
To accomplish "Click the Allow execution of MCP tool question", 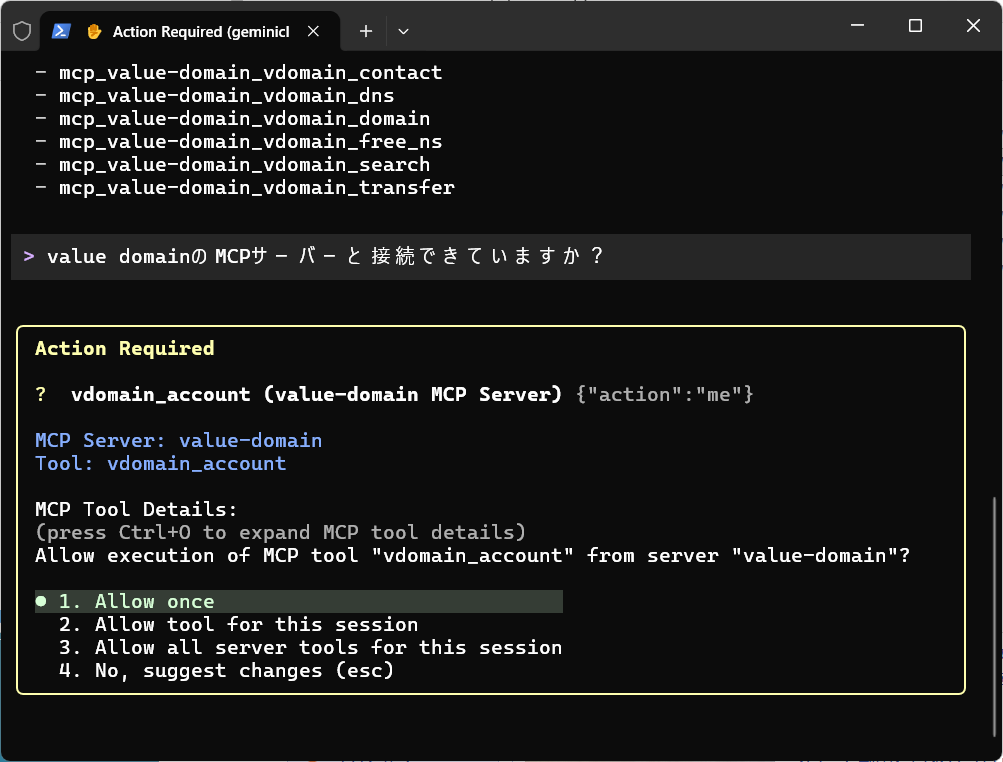I will click(x=473, y=555).
